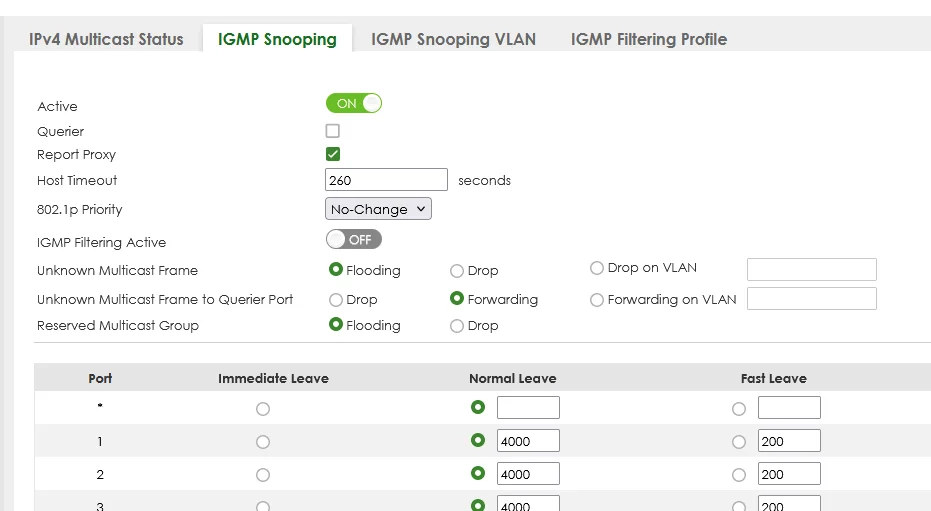Click the Forwarding on VLAN text field
This screenshot has height=511, width=931.
[812, 299]
